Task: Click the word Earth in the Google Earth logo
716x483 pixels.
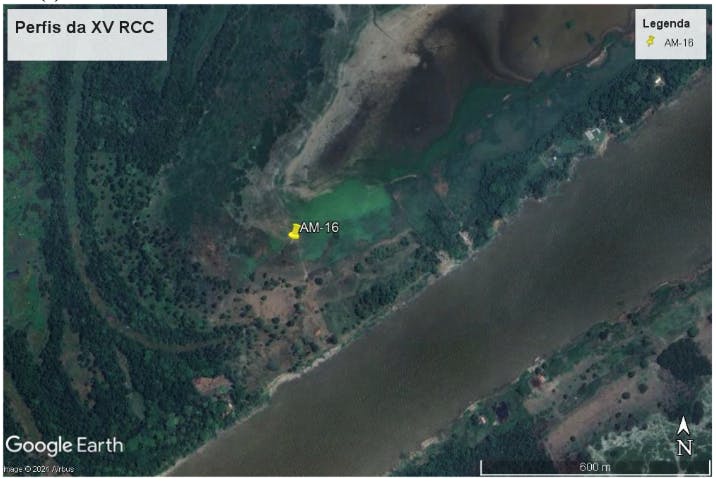Action: point(100,445)
